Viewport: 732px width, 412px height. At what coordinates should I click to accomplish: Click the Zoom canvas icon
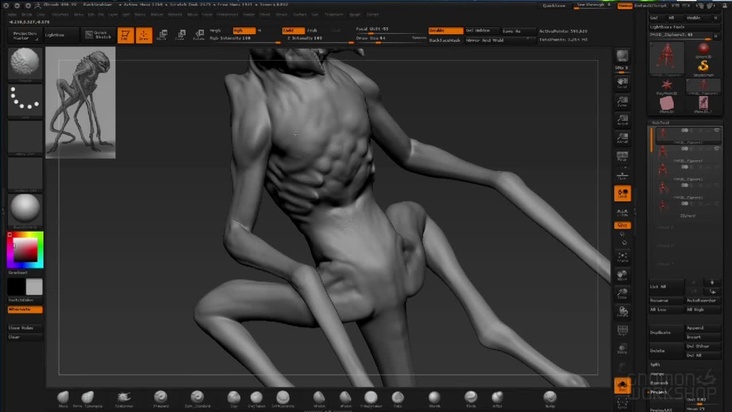coord(622,102)
